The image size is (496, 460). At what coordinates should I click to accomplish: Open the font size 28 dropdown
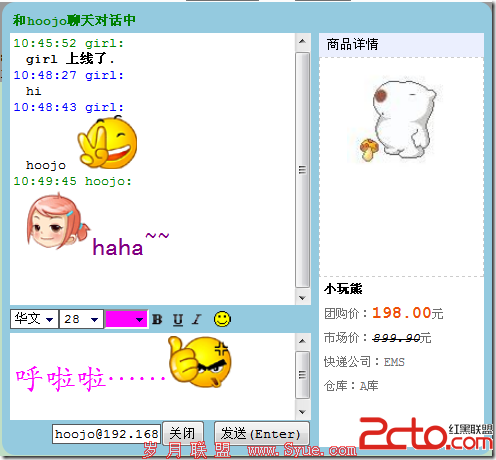[x=81, y=319]
